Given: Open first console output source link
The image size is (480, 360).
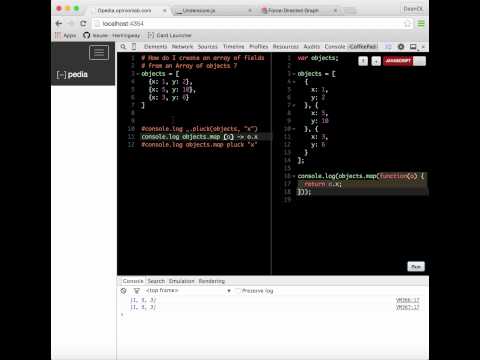Looking at the screenshot, I should point(407,300).
